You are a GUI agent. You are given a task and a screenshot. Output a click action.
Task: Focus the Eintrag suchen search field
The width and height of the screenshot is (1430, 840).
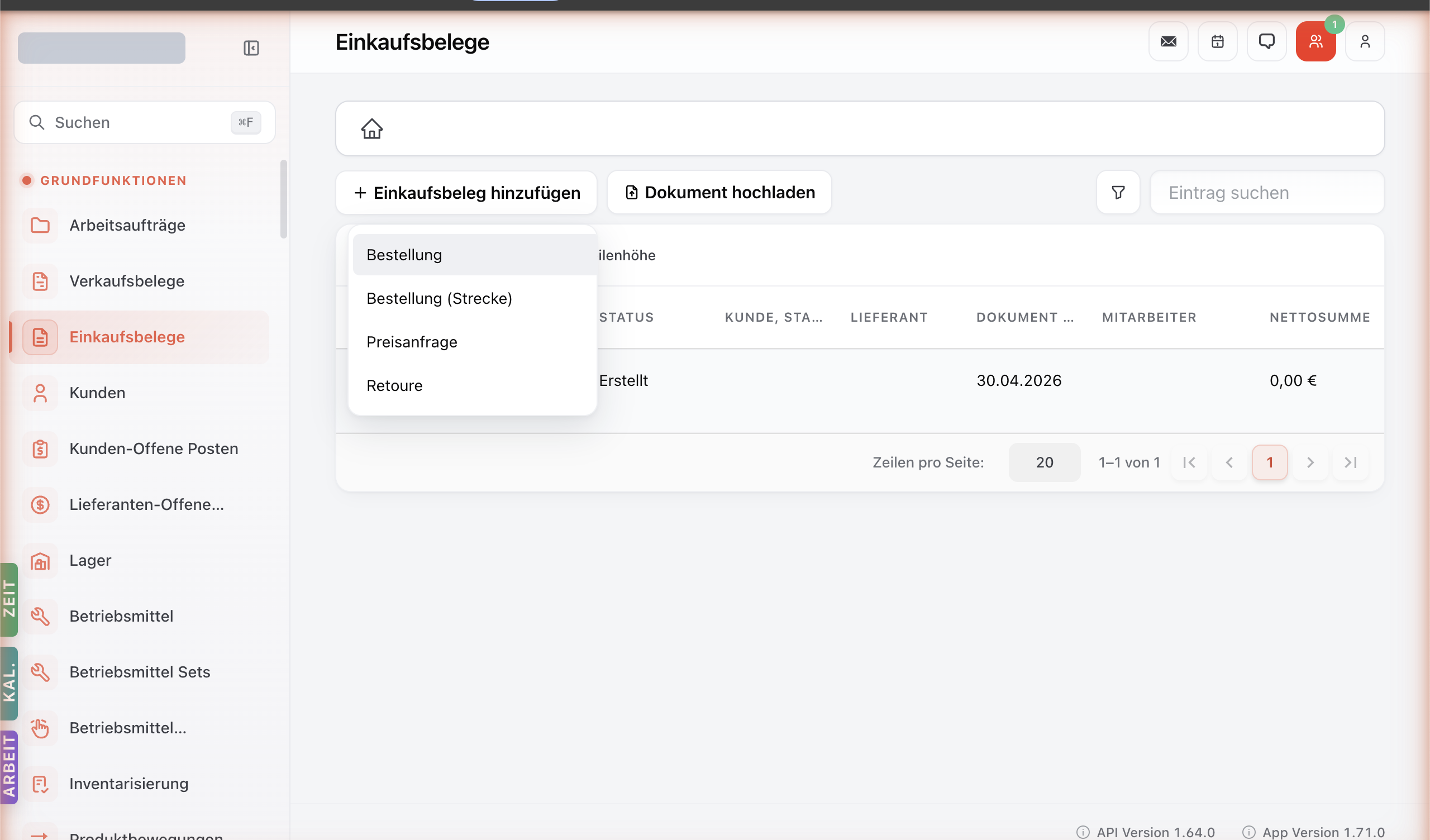(x=1266, y=192)
